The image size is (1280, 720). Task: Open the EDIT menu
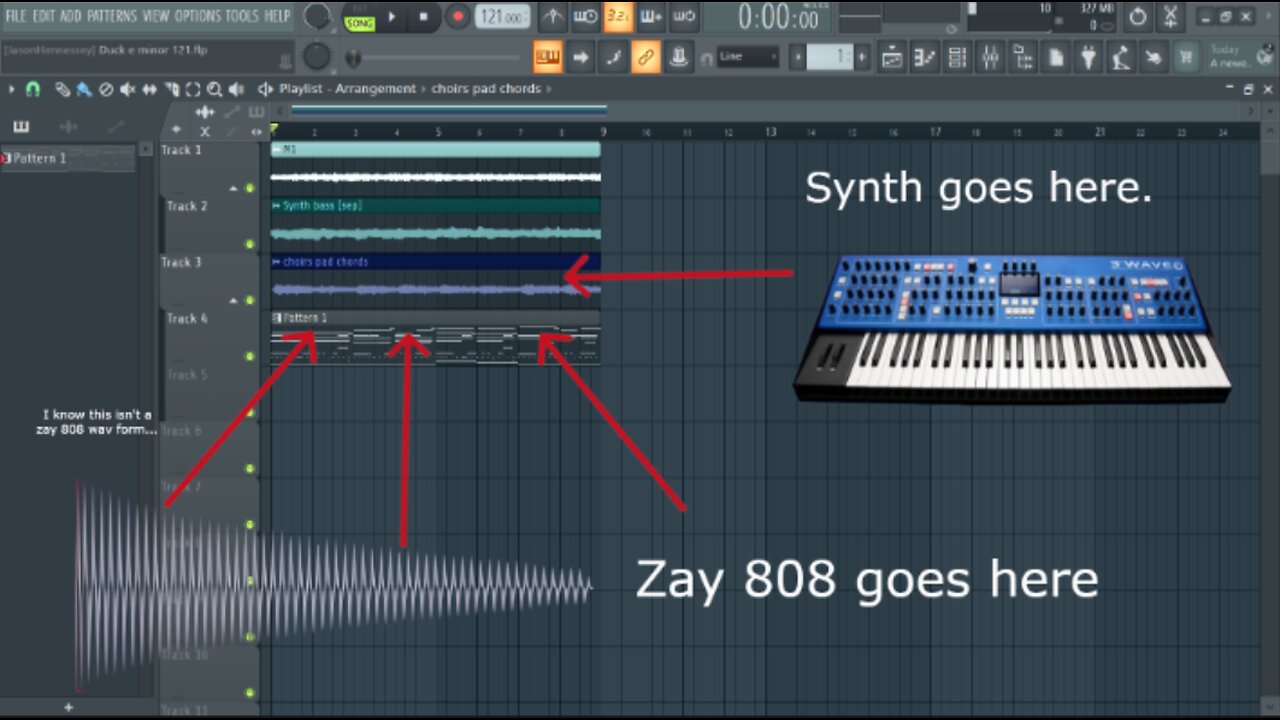pyautogui.click(x=43, y=16)
